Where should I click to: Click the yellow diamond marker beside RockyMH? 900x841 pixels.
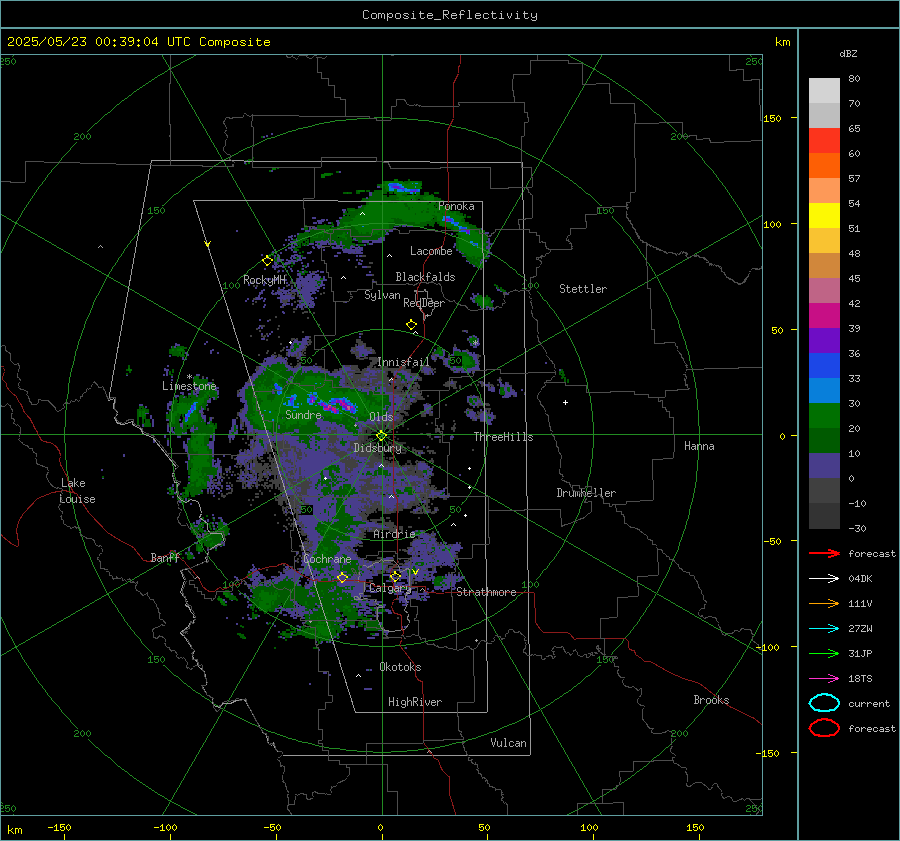tap(267, 261)
